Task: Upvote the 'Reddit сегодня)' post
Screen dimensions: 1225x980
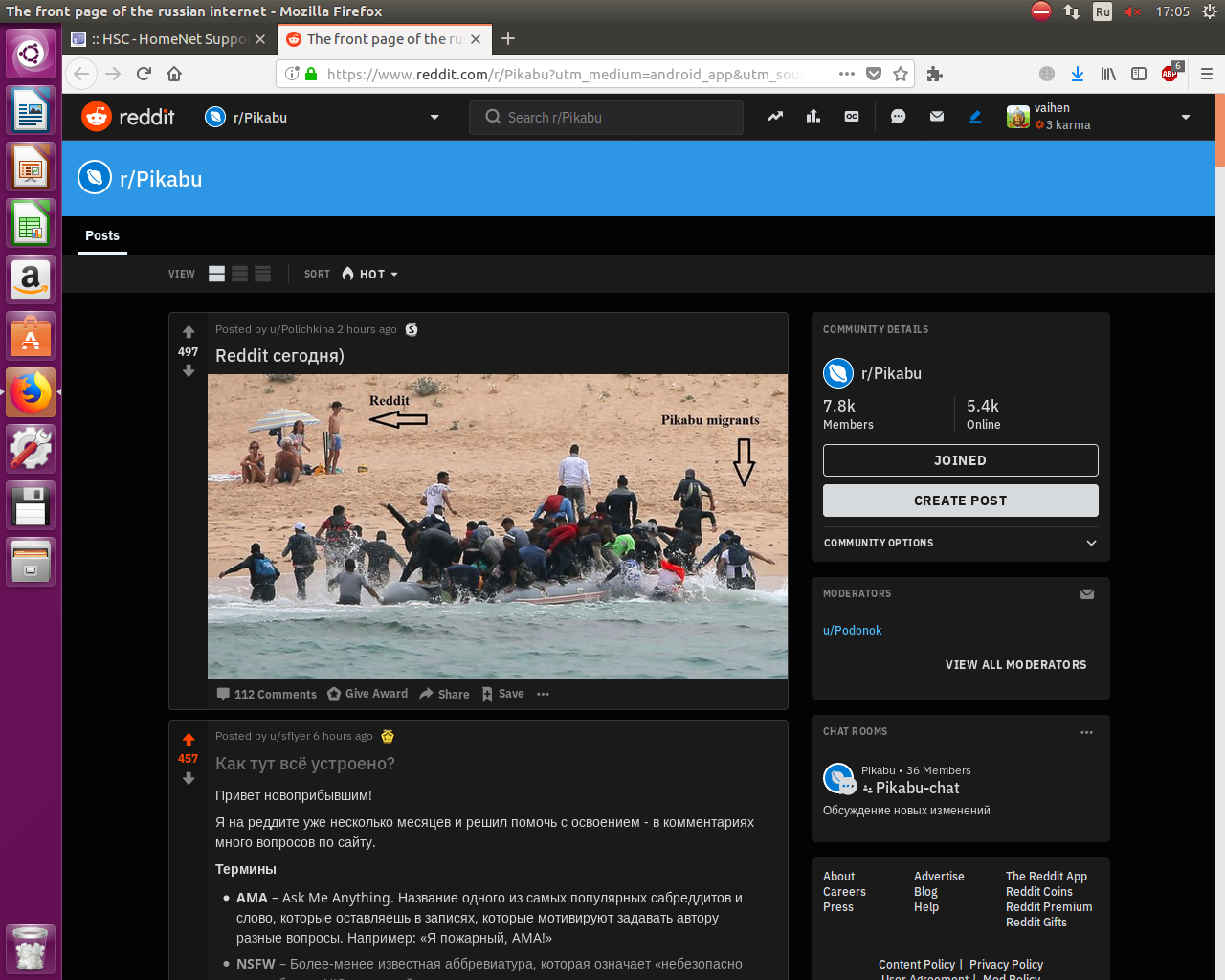Action: click(x=189, y=332)
